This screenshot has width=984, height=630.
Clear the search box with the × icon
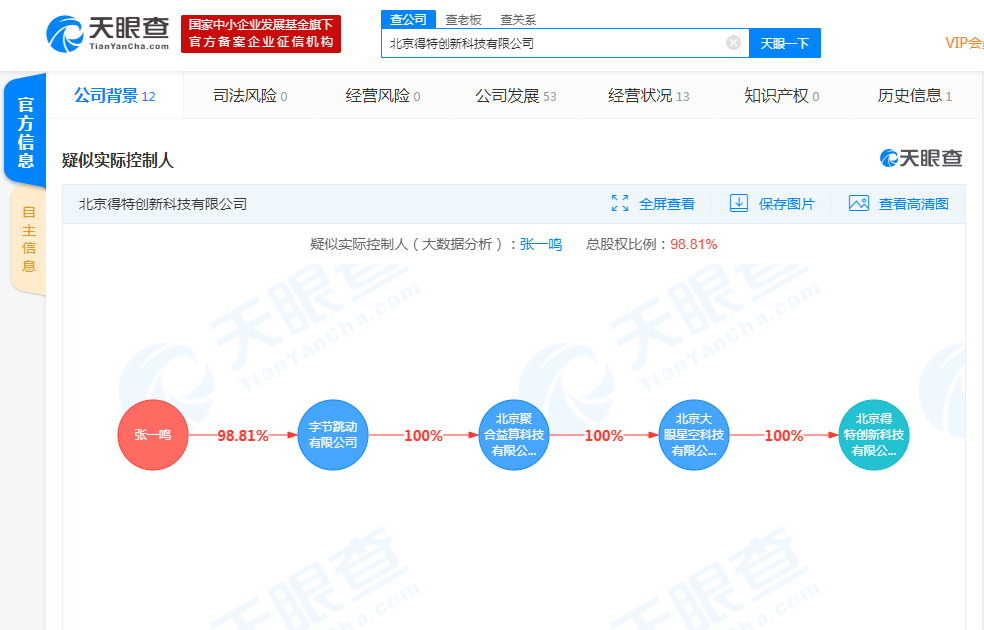click(731, 43)
